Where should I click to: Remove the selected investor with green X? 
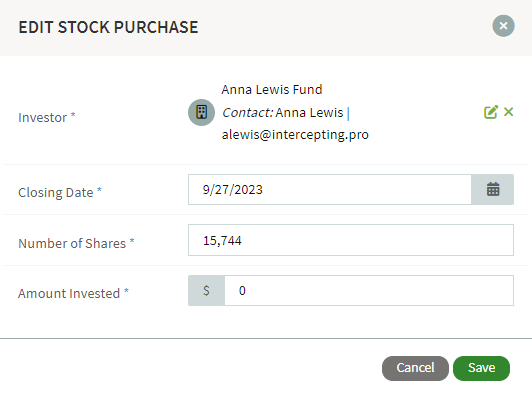[x=508, y=112]
